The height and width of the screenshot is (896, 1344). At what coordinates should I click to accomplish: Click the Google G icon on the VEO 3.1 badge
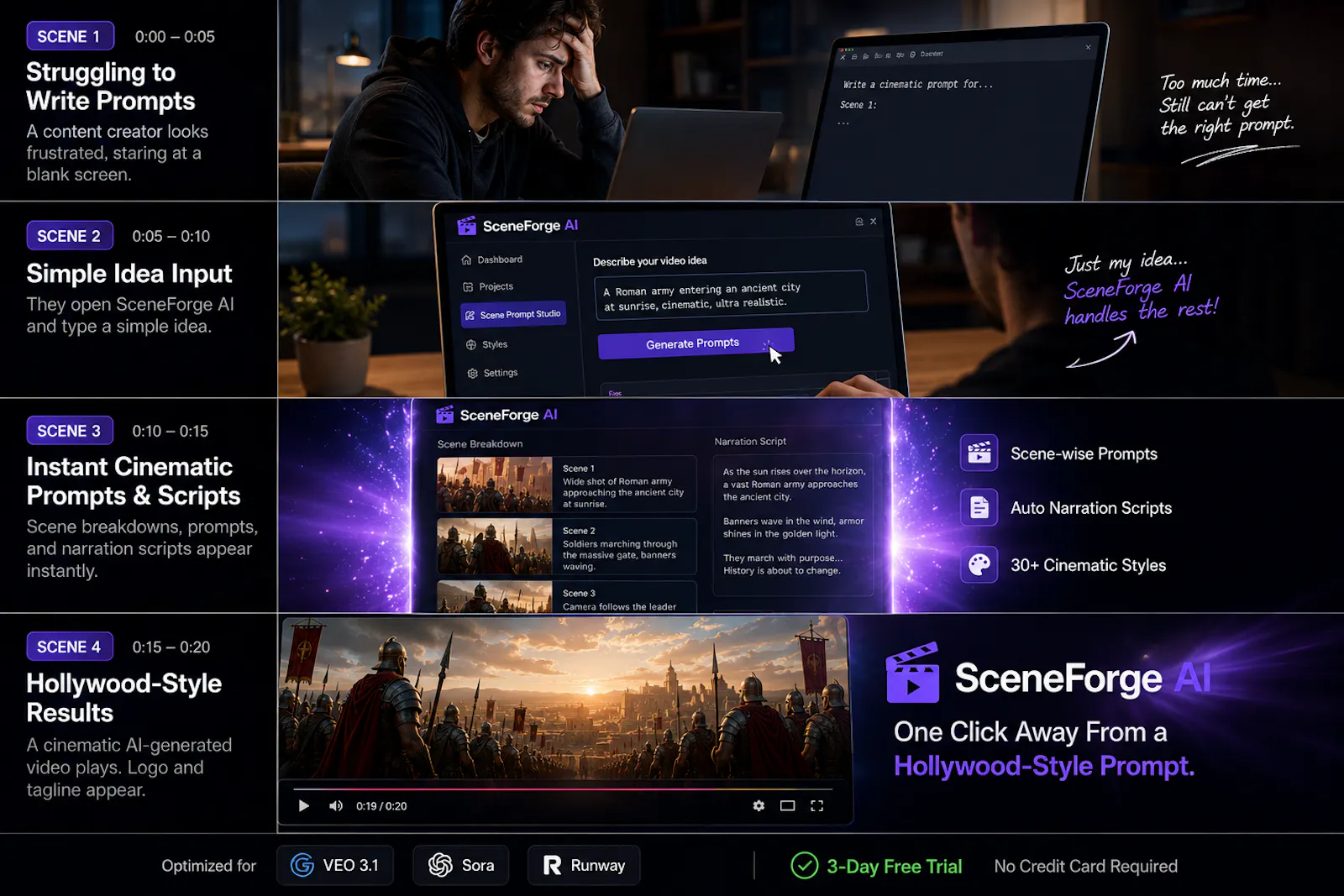click(302, 866)
